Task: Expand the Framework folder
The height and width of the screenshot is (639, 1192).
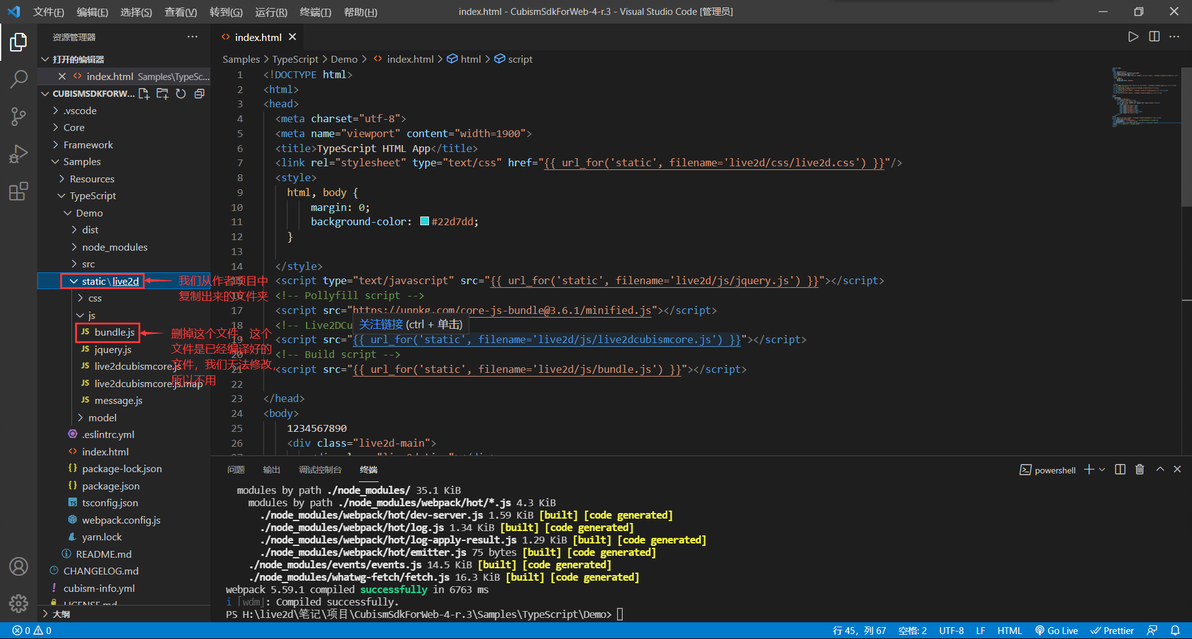Action: pyautogui.click(x=124, y=144)
